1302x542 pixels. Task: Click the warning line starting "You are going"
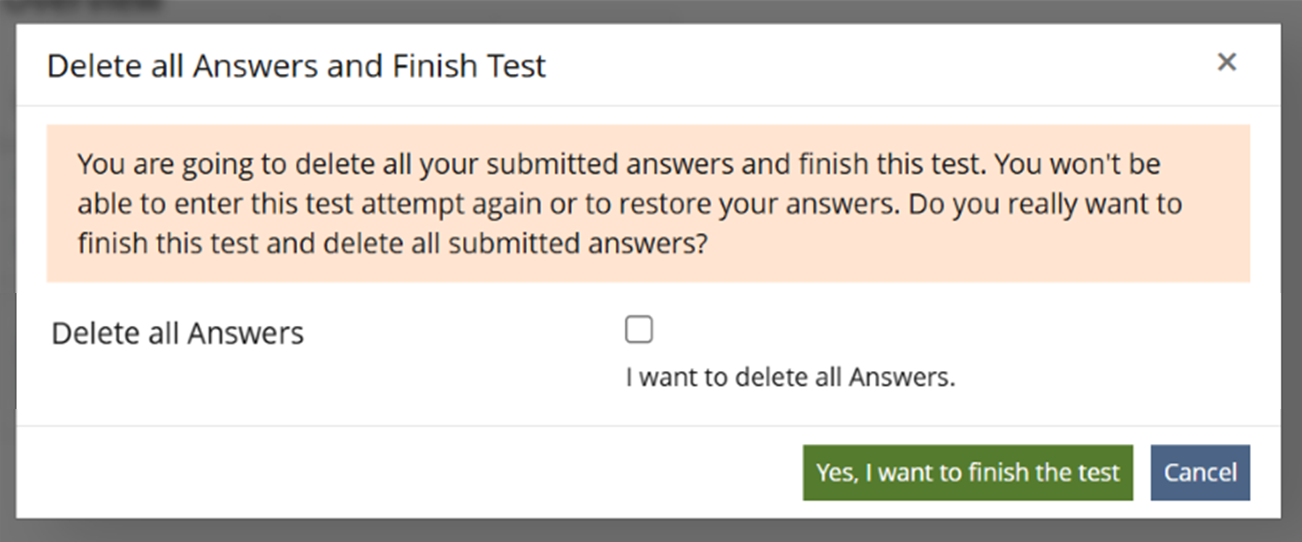pos(618,163)
